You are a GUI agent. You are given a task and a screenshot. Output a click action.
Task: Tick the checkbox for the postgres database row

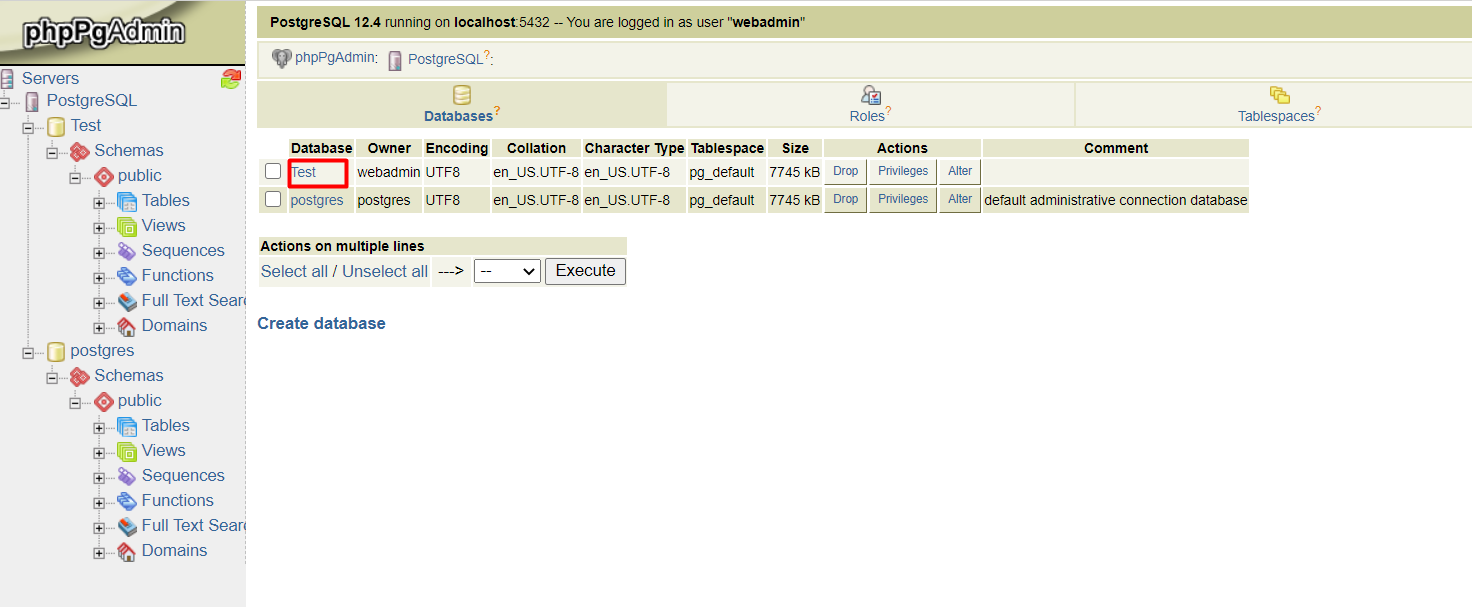273,199
